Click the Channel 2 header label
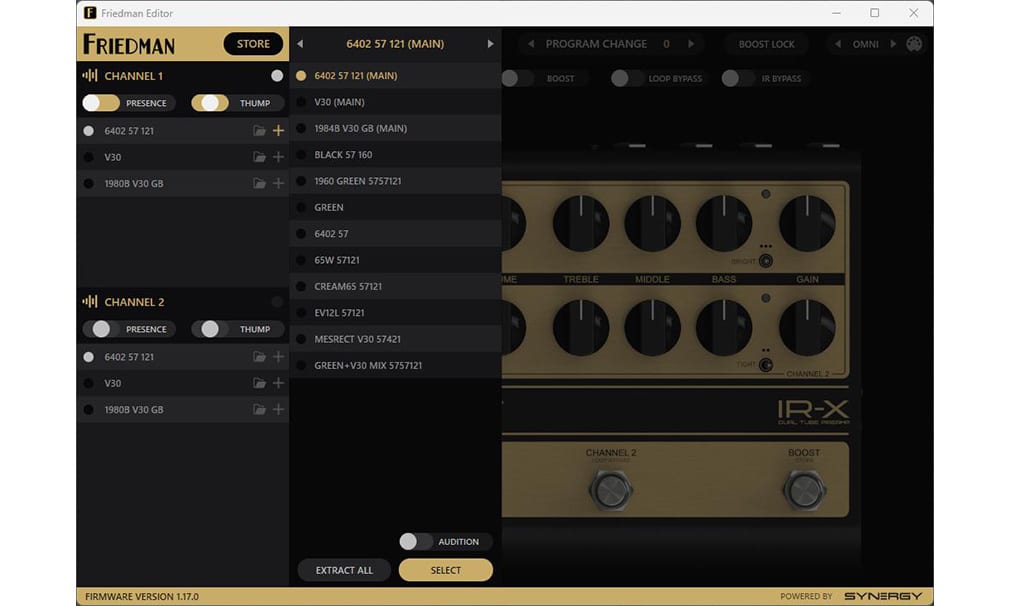This screenshot has width=1010, height=606. pyautogui.click(x=134, y=302)
